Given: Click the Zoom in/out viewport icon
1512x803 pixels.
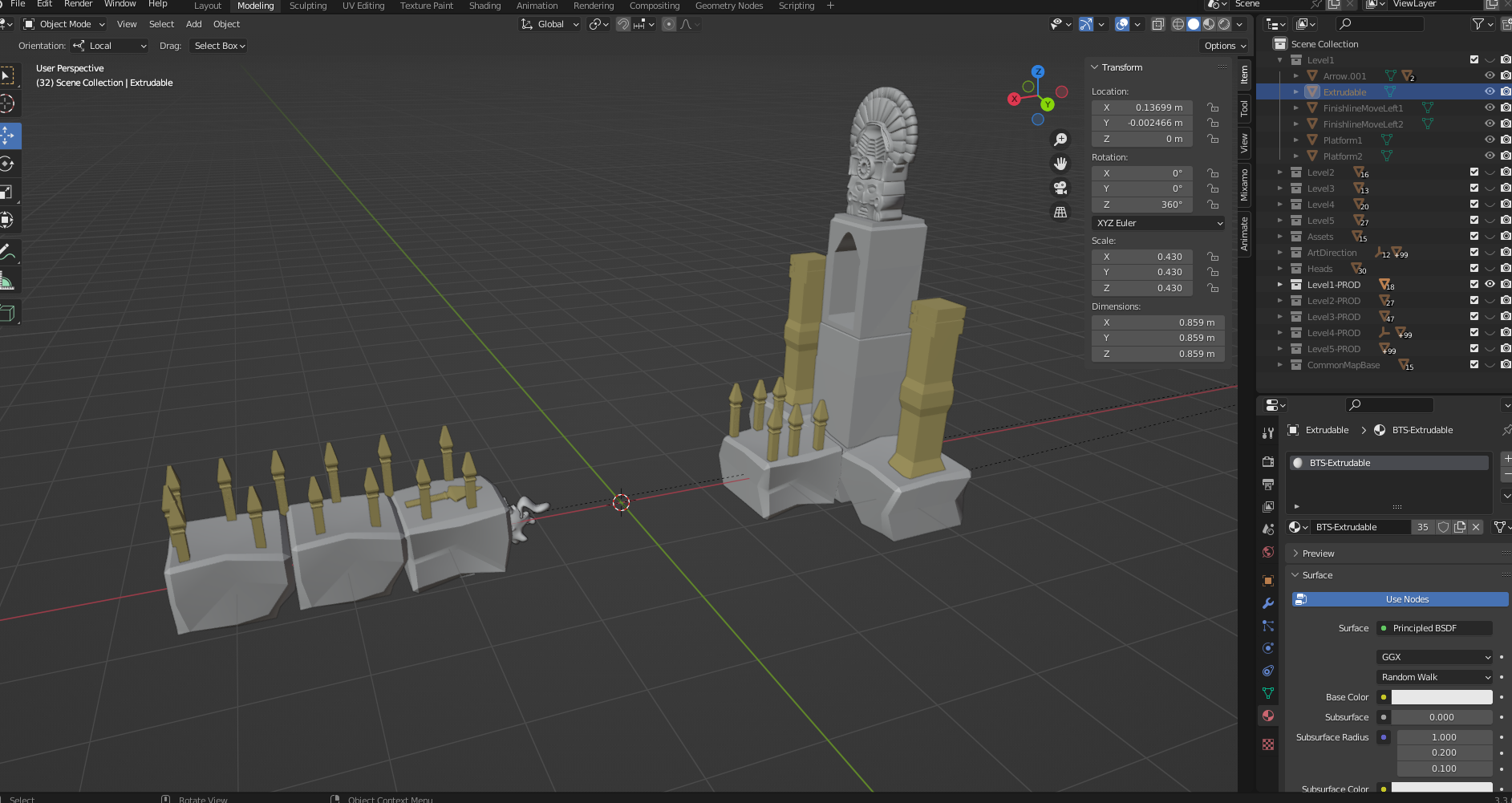Looking at the screenshot, I should (x=1060, y=140).
